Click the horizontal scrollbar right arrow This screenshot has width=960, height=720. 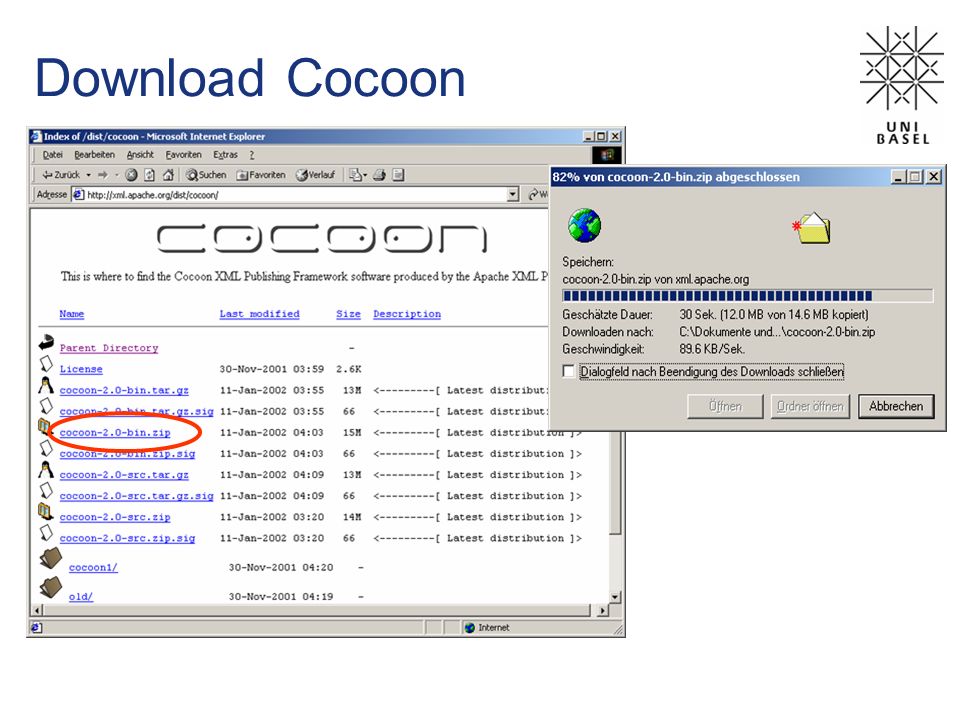603,610
